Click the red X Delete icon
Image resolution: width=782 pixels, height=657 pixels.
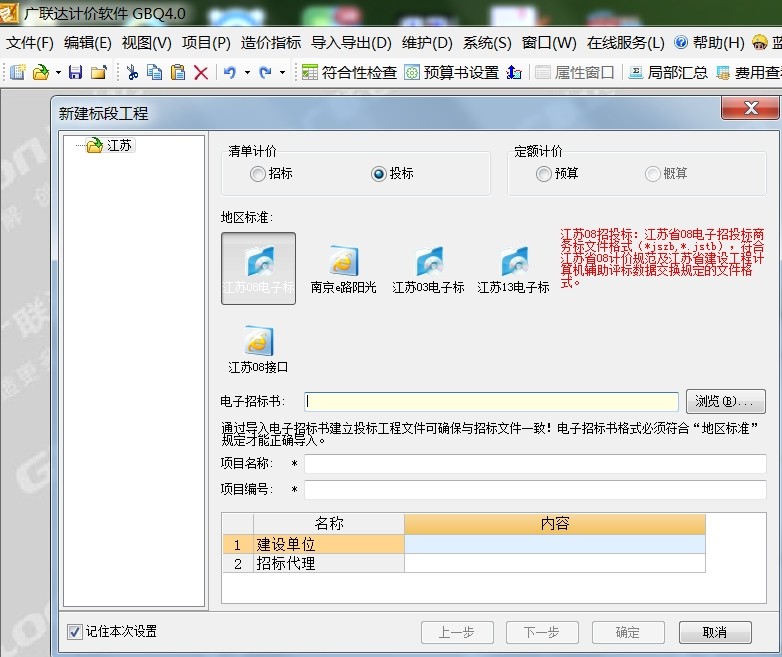[201, 73]
